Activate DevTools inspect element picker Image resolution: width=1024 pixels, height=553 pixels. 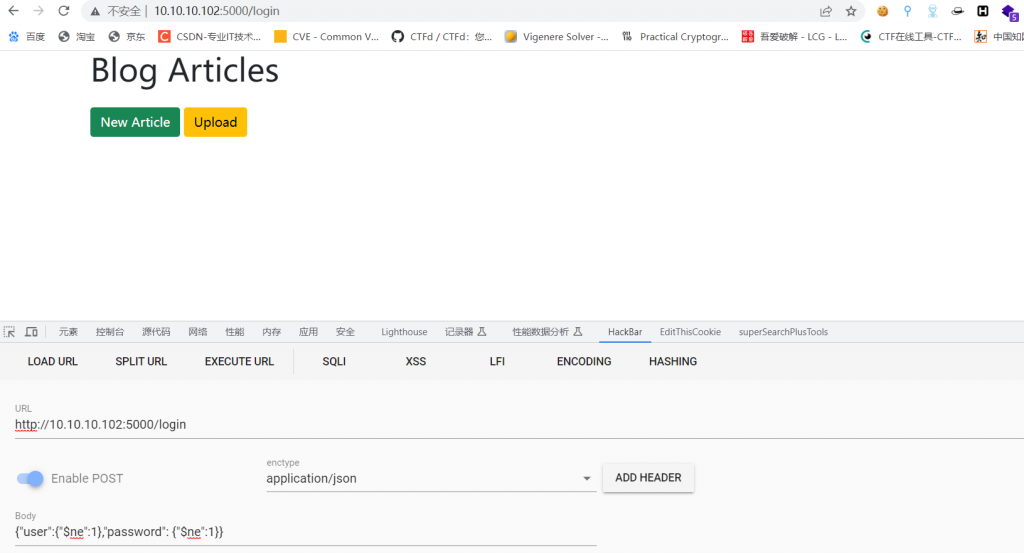tap(10, 332)
